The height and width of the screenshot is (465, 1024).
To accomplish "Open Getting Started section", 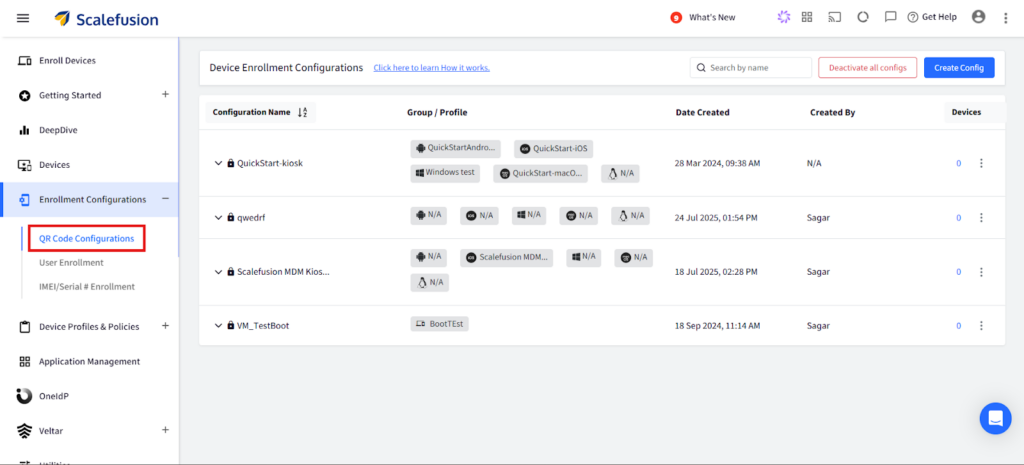I will tap(70, 95).
